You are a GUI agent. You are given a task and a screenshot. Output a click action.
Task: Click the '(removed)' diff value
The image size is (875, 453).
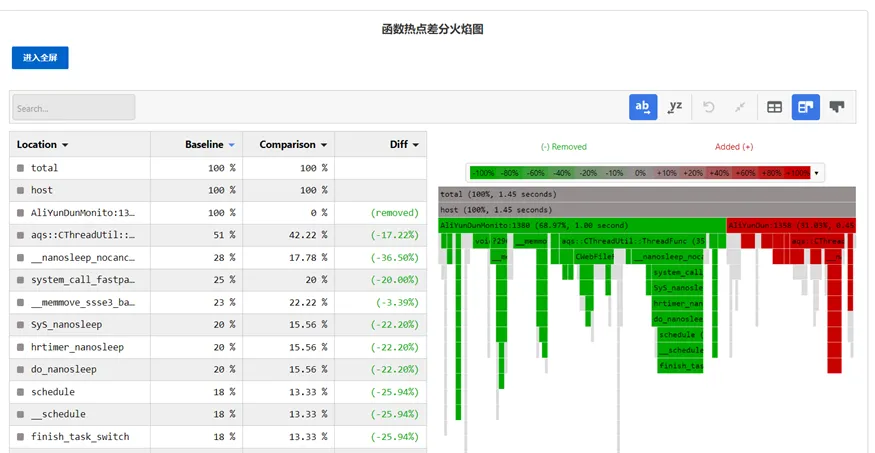pyautogui.click(x=395, y=213)
